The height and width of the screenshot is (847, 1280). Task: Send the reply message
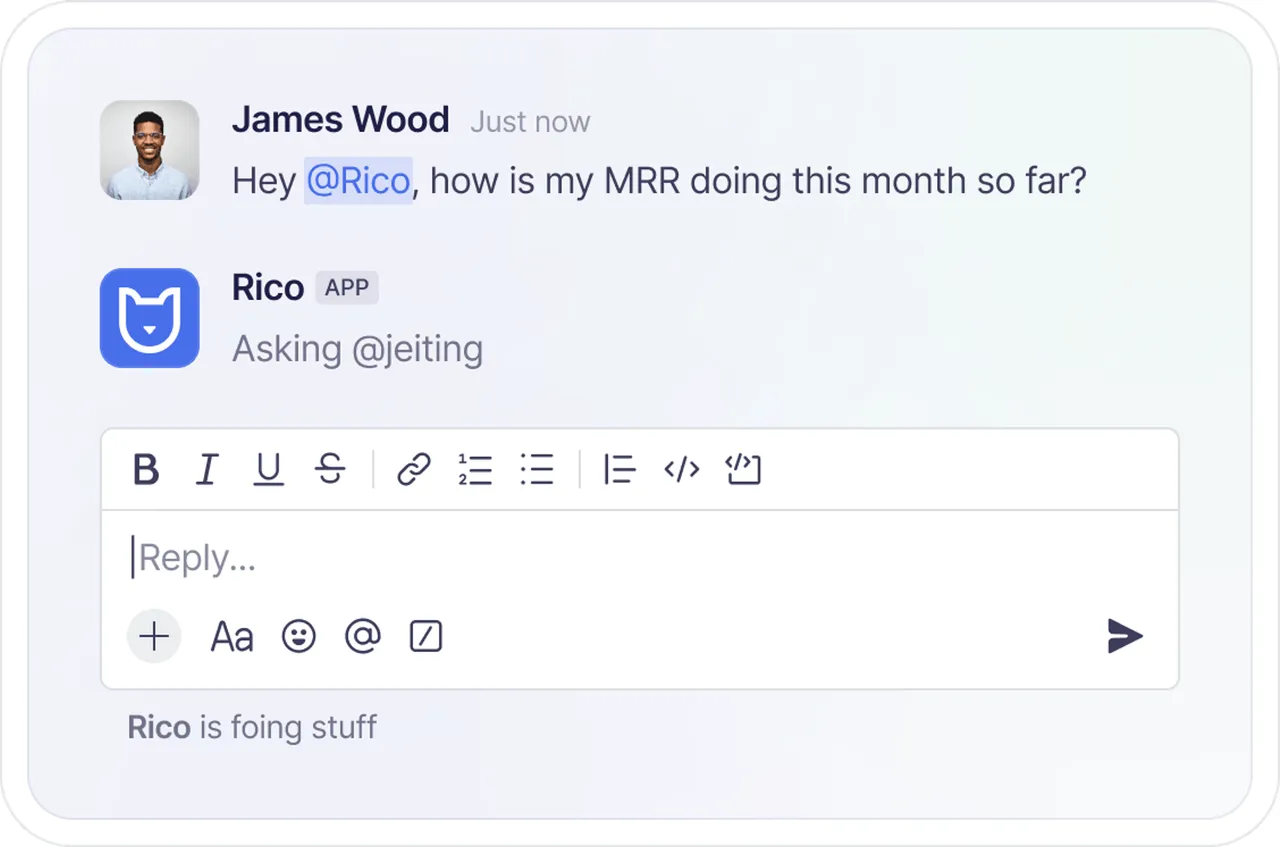(1125, 636)
